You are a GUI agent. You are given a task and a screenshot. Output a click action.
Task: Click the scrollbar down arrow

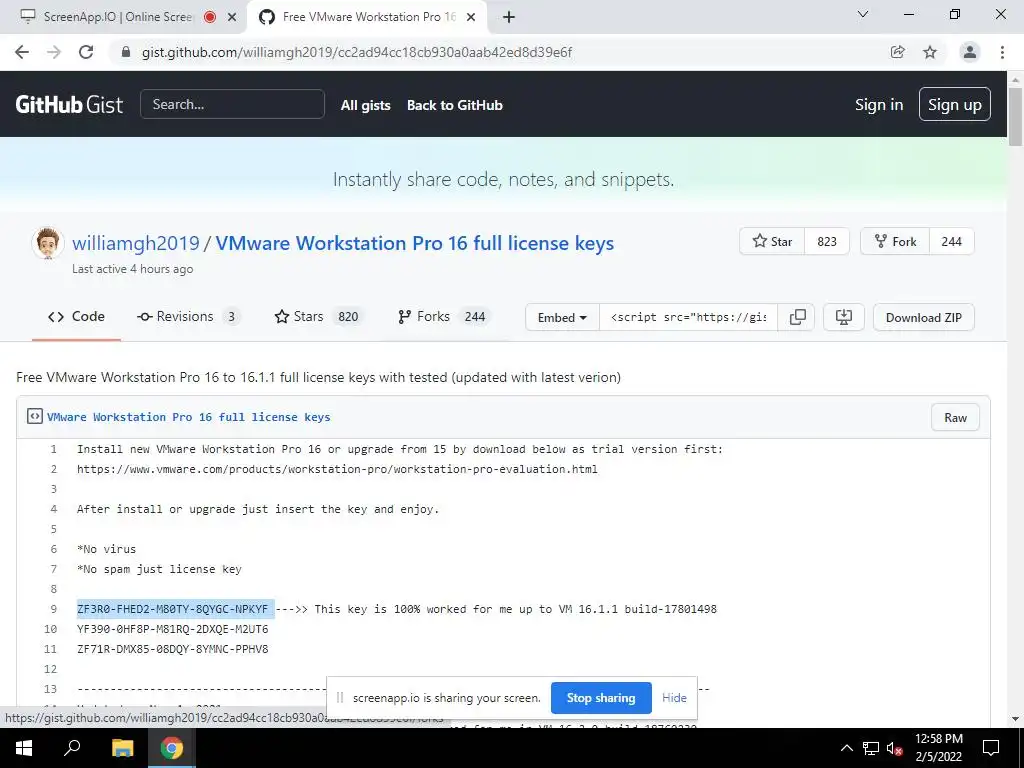click(x=1016, y=719)
